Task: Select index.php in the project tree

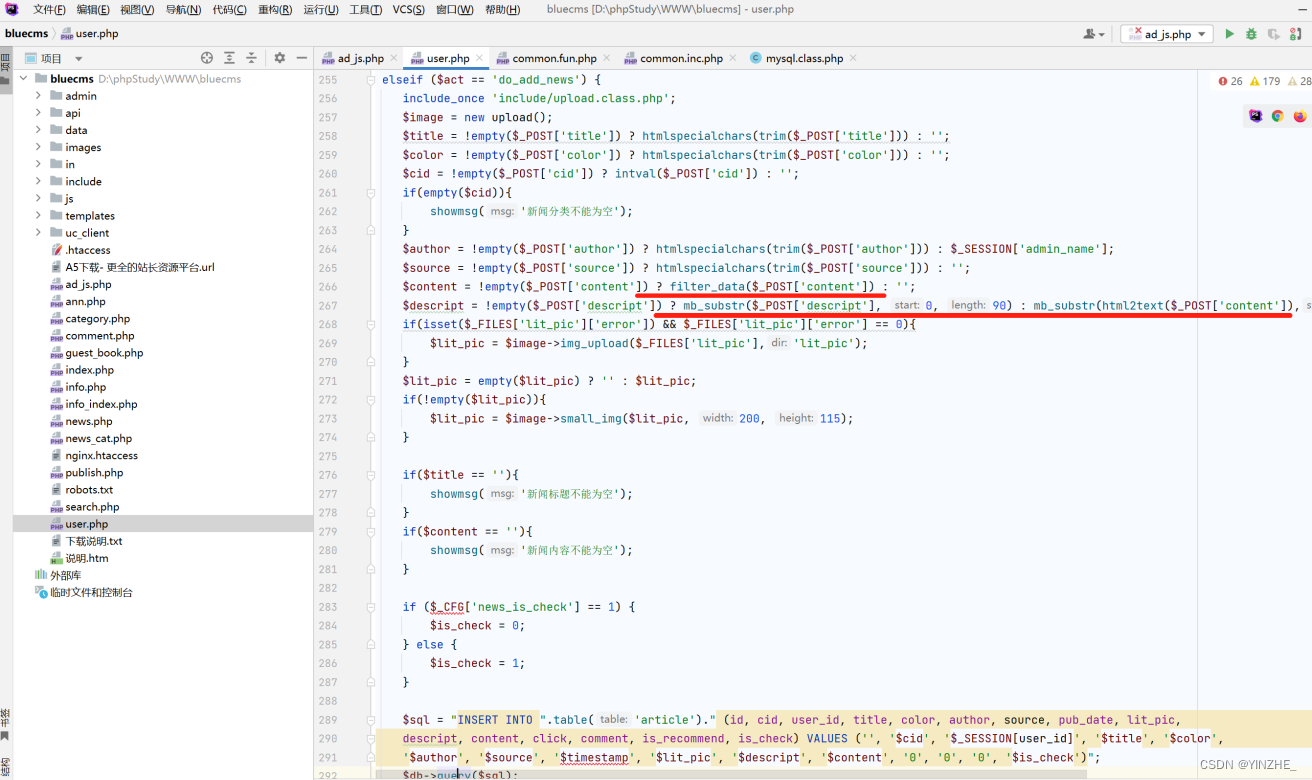Action: [90, 370]
